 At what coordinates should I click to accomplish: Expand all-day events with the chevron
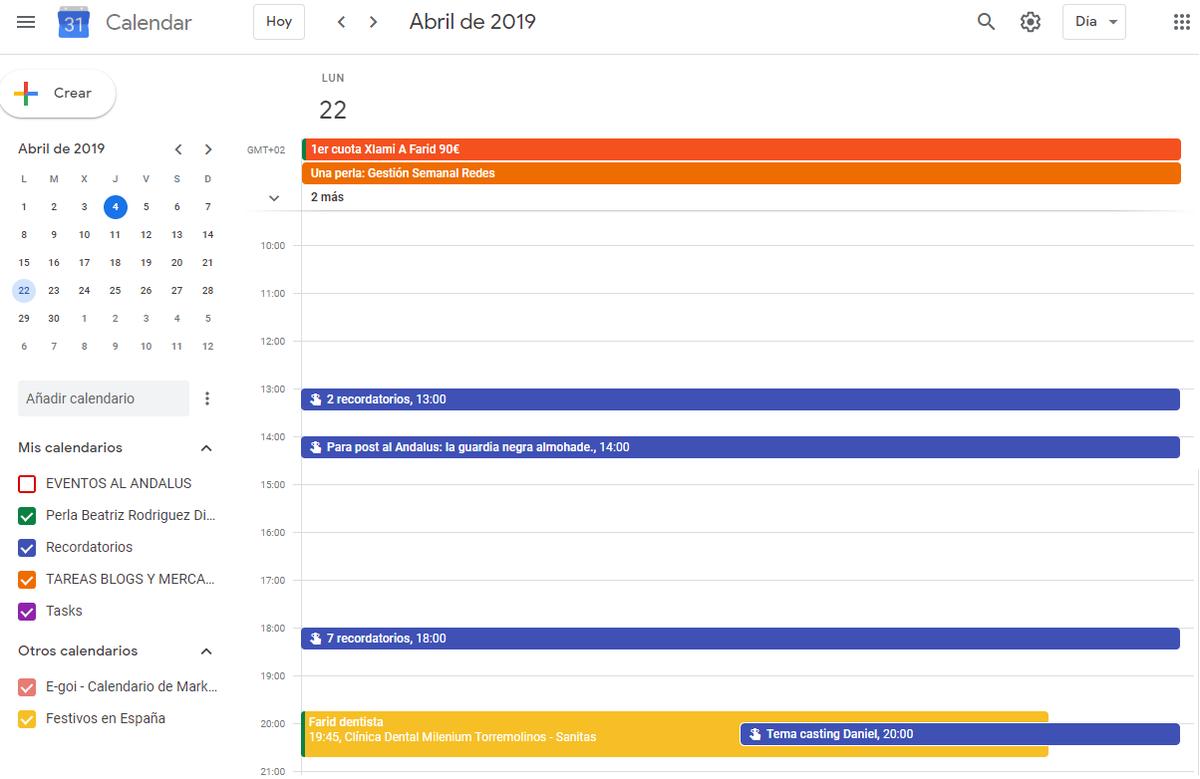[274, 198]
